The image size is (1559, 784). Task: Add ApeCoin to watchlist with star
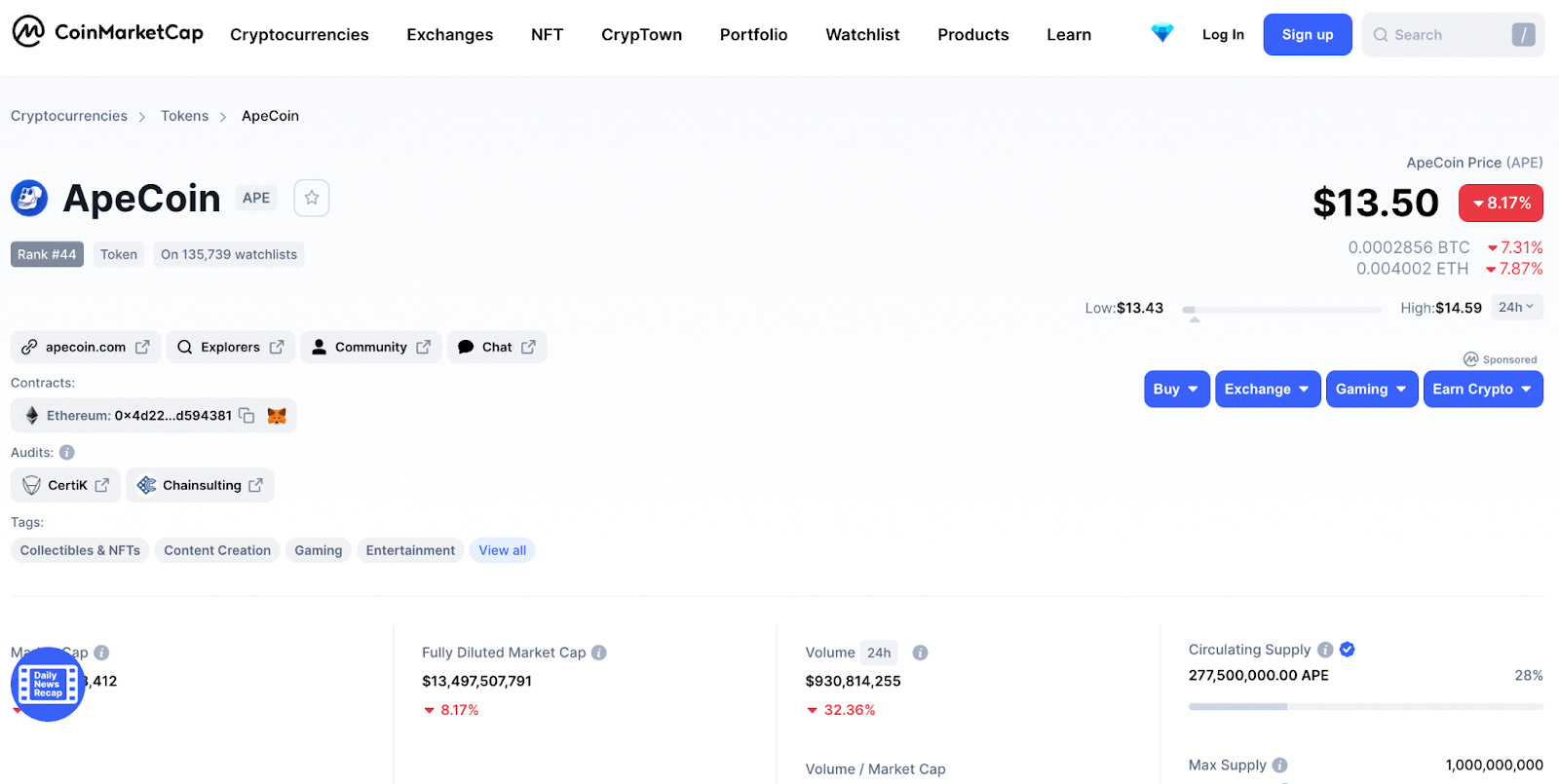click(312, 198)
